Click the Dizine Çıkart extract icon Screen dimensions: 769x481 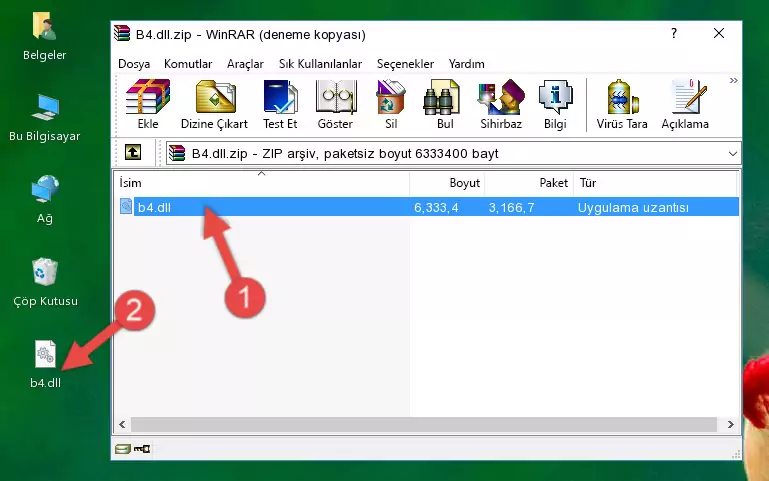point(214,104)
